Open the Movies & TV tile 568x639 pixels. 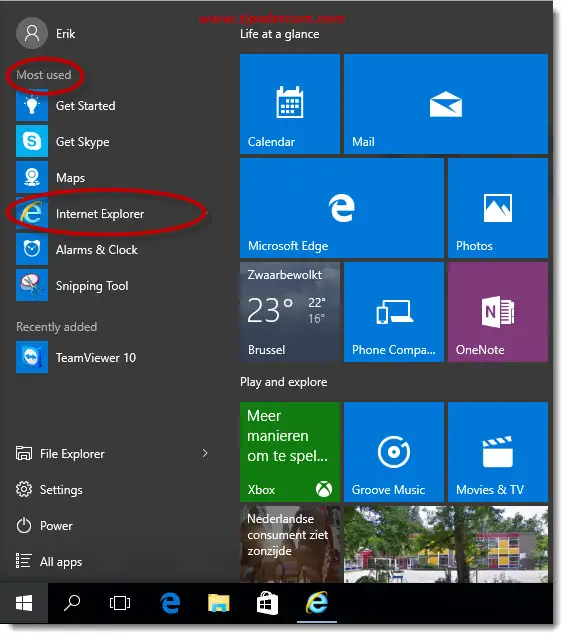[x=498, y=452]
